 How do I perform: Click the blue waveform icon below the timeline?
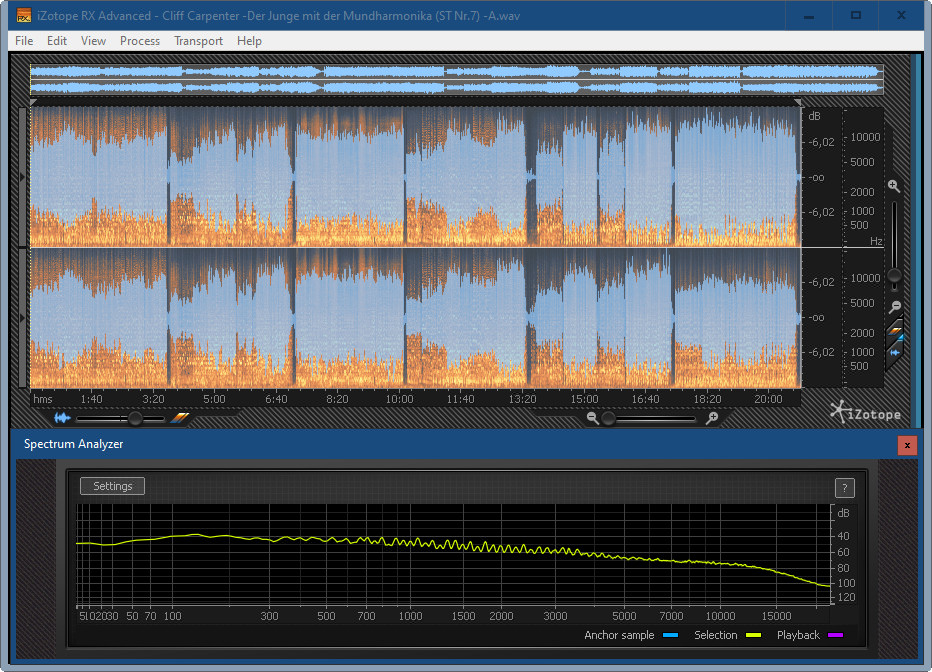[63, 418]
